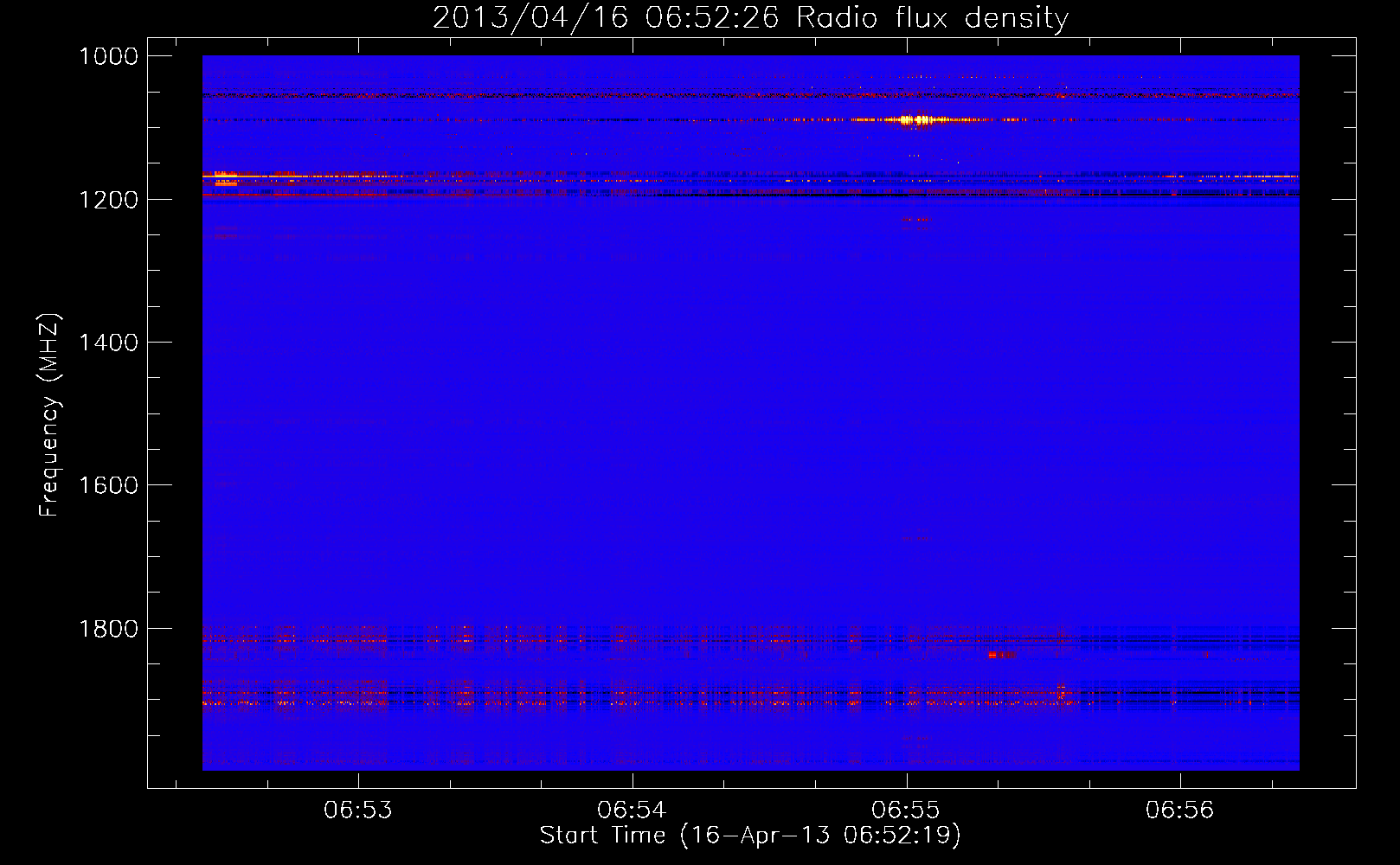Screen dimensions: 1400x865
Task: Select the 06:54 time tick label
Action: click(x=632, y=811)
